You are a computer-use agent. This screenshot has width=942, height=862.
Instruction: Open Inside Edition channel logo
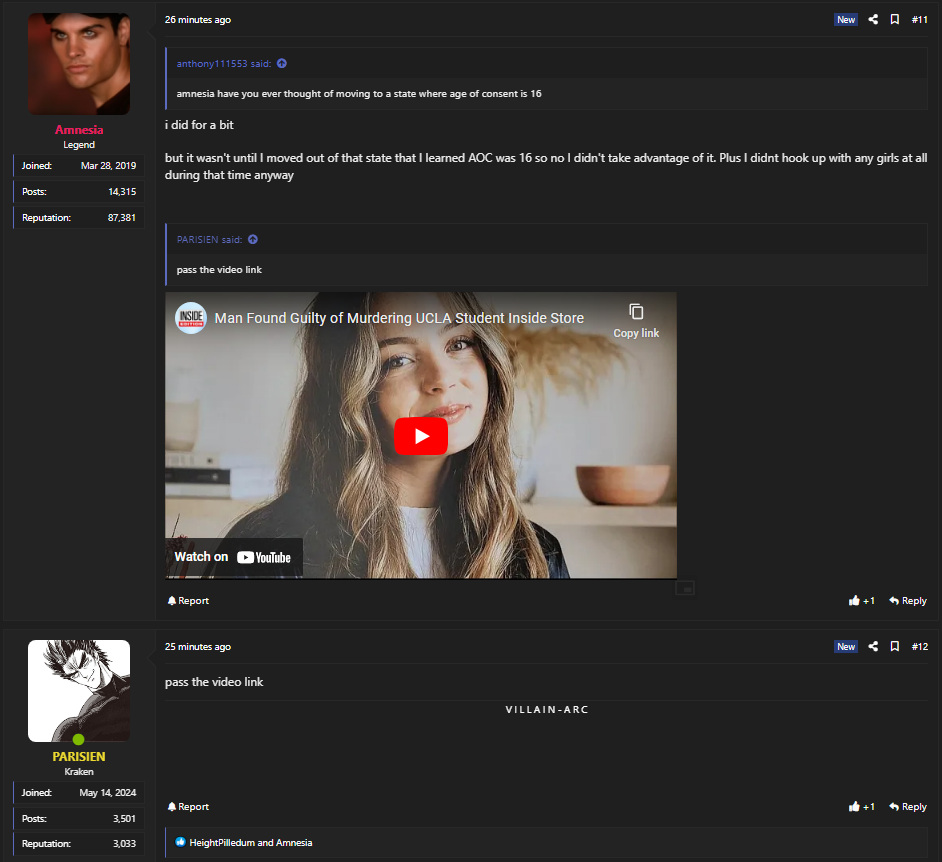(x=190, y=318)
